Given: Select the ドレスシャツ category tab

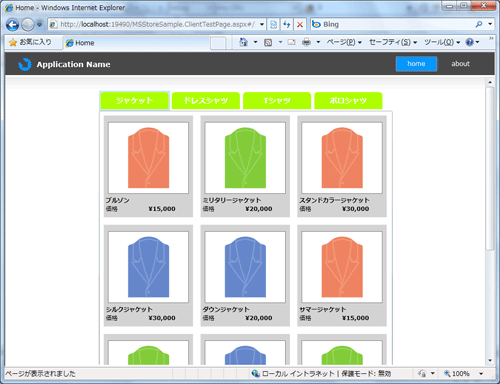Looking at the screenshot, I should 206,101.
